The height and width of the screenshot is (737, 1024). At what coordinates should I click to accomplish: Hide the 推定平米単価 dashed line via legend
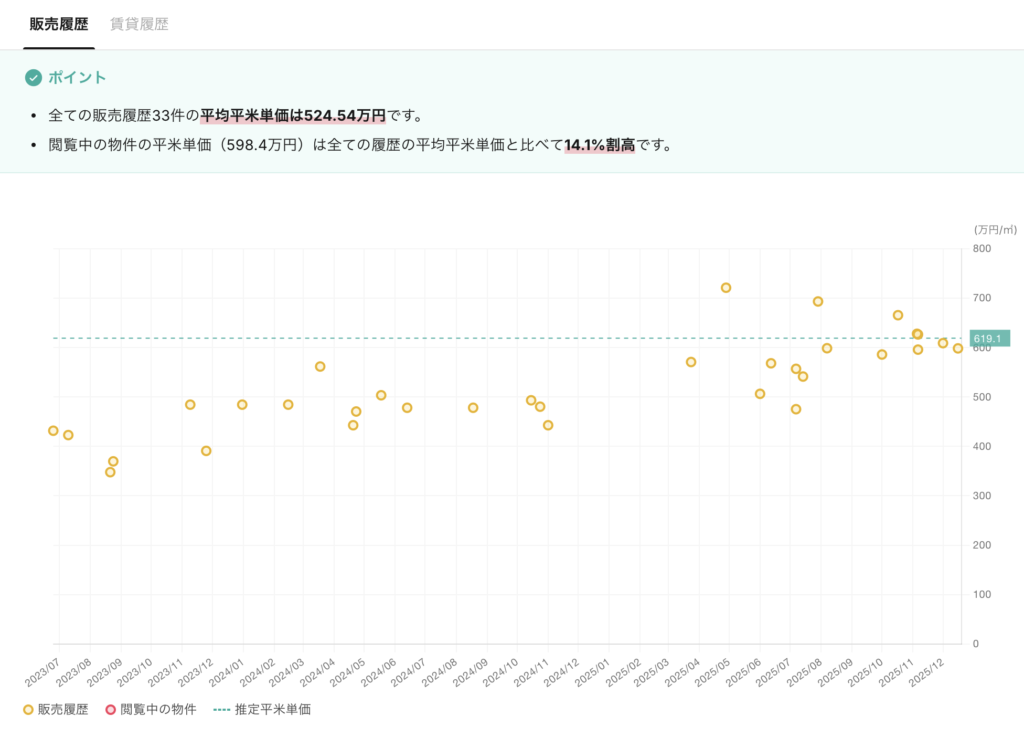tap(262, 710)
